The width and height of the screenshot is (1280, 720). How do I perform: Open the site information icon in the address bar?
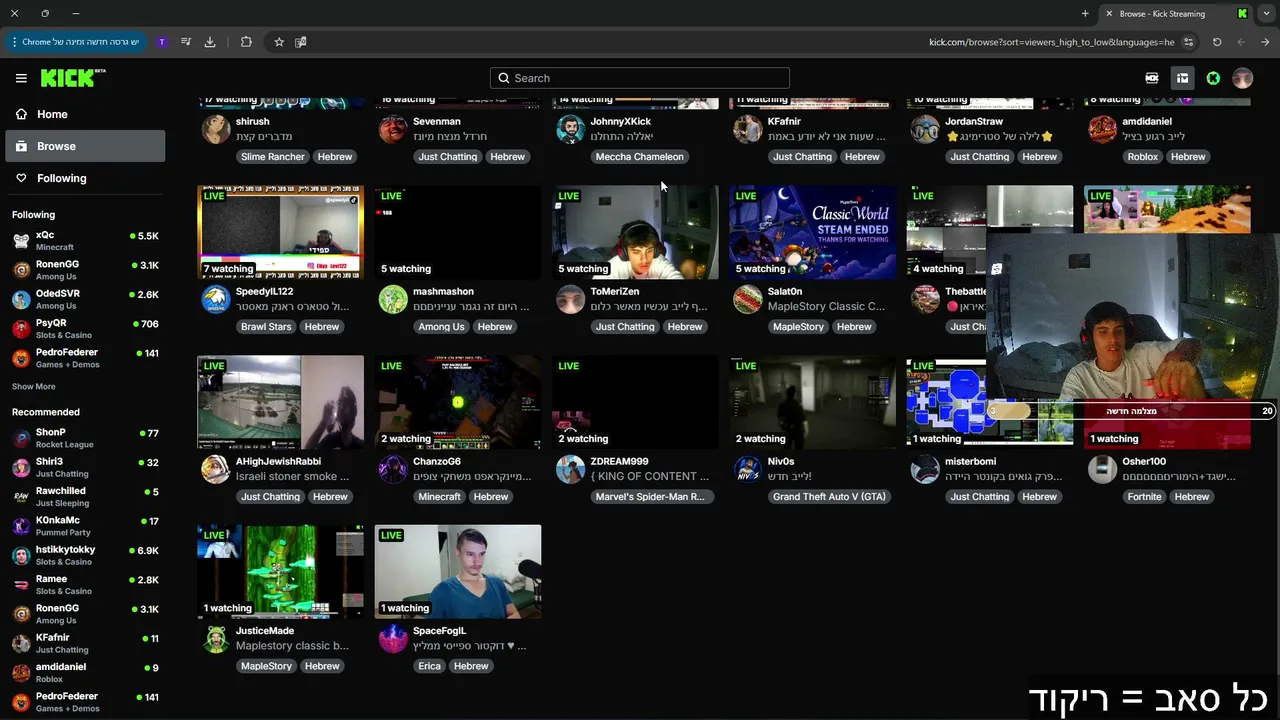(x=1188, y=42)
